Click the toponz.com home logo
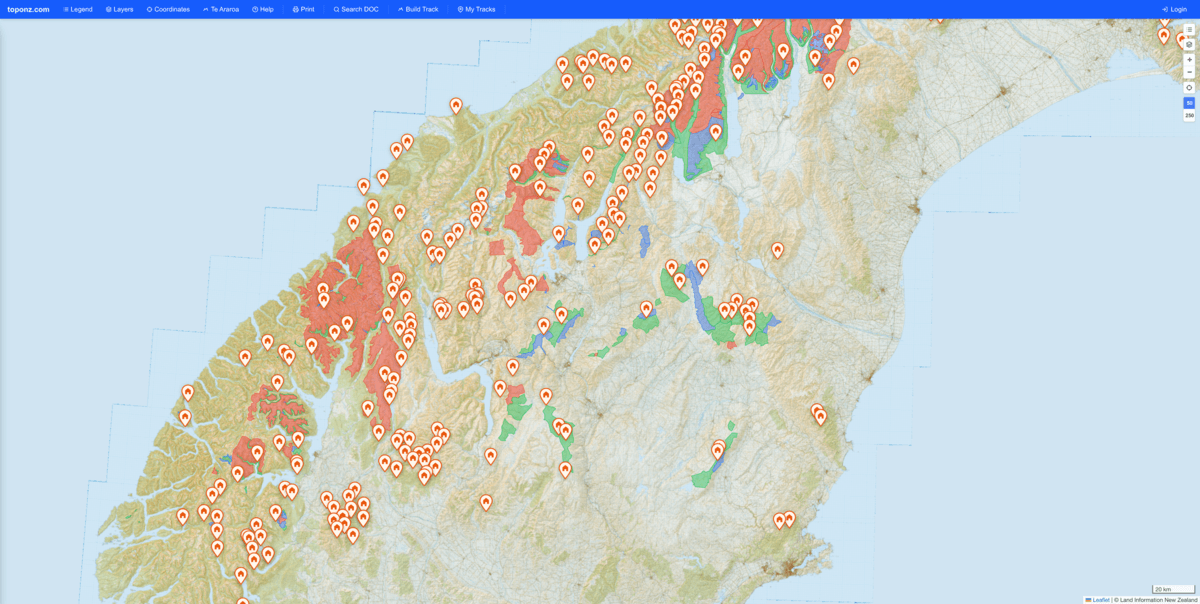This screenshot has height=604, width=1200. [x=30, y=9]
